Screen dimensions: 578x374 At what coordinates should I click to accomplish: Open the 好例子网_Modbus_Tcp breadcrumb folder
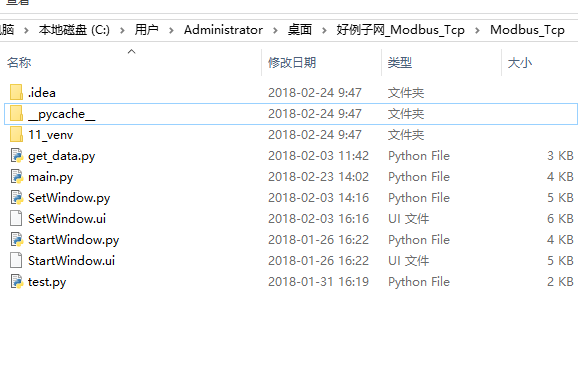click(400, 30)
